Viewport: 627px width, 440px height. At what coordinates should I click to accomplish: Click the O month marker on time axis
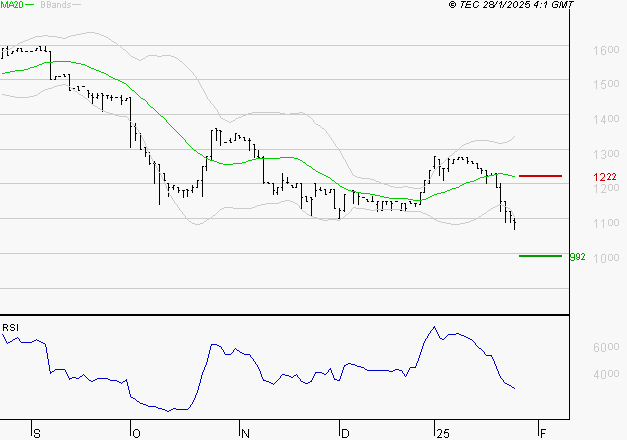136,434
